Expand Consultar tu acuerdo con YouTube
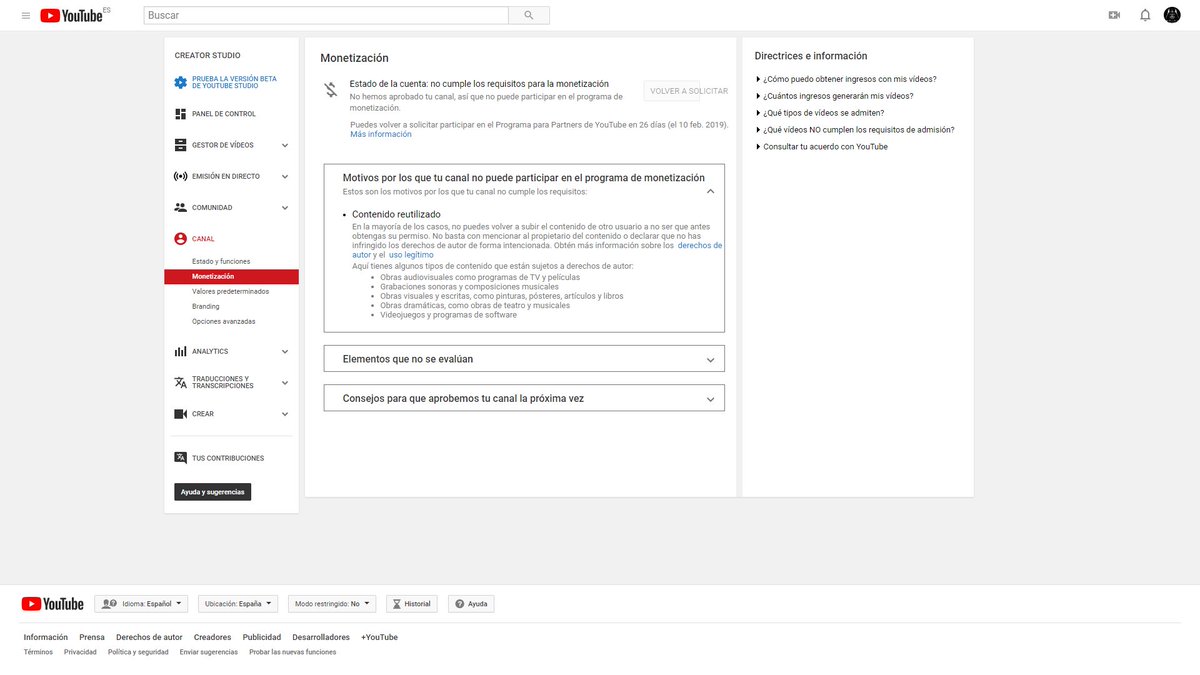Image resolution: width=1200 pixels, height=675 pixels. point(822,147)
